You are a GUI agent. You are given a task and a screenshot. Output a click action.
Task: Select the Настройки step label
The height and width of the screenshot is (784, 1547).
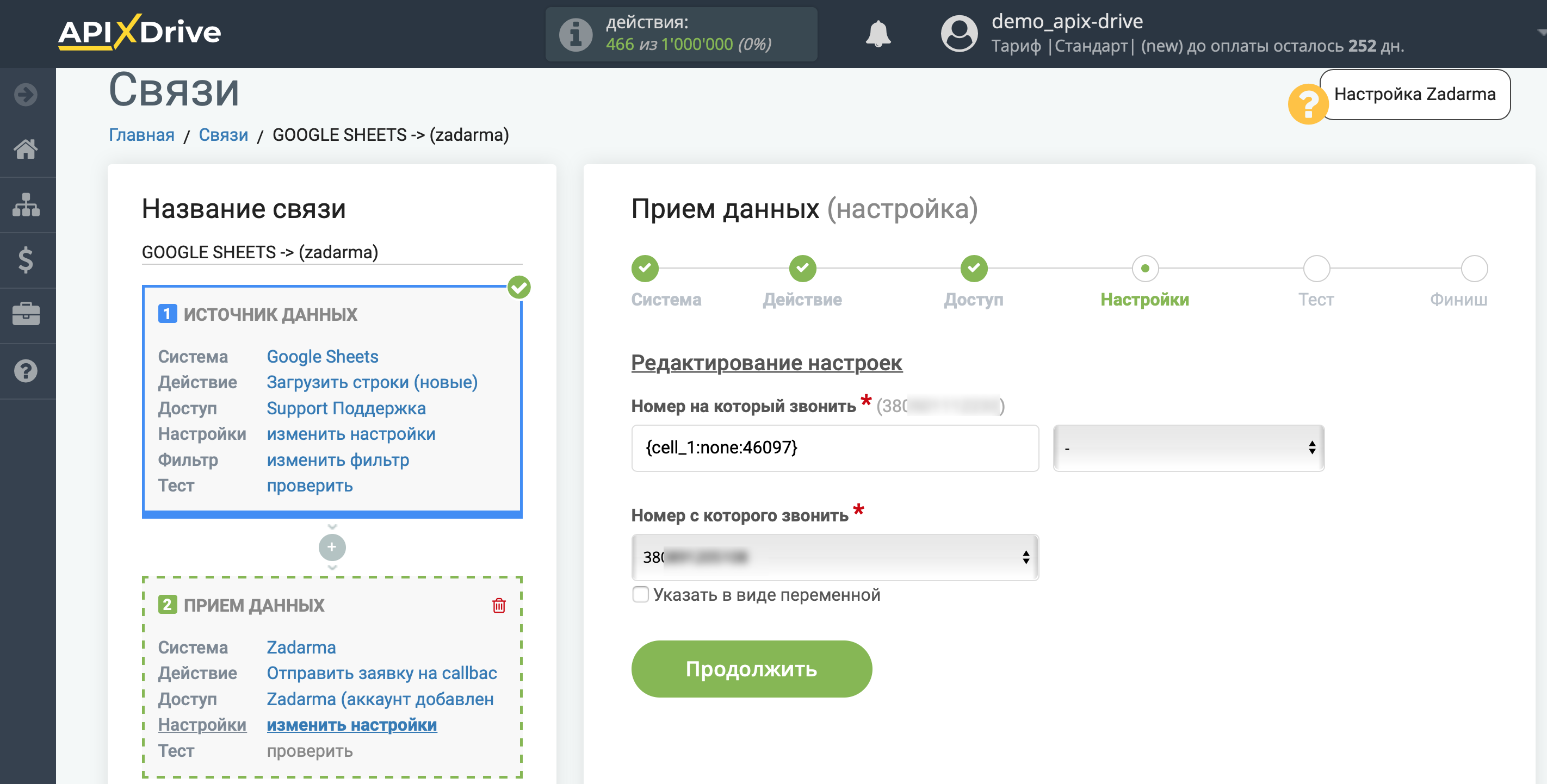coord(1144,300)
